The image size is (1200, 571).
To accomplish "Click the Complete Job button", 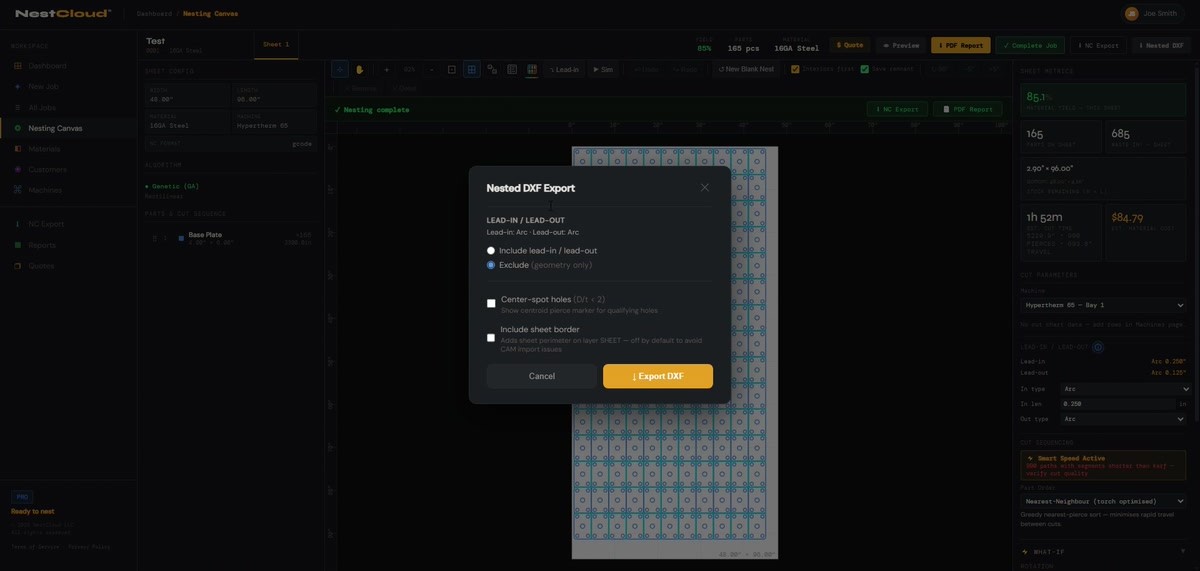I will [1031, 45].
